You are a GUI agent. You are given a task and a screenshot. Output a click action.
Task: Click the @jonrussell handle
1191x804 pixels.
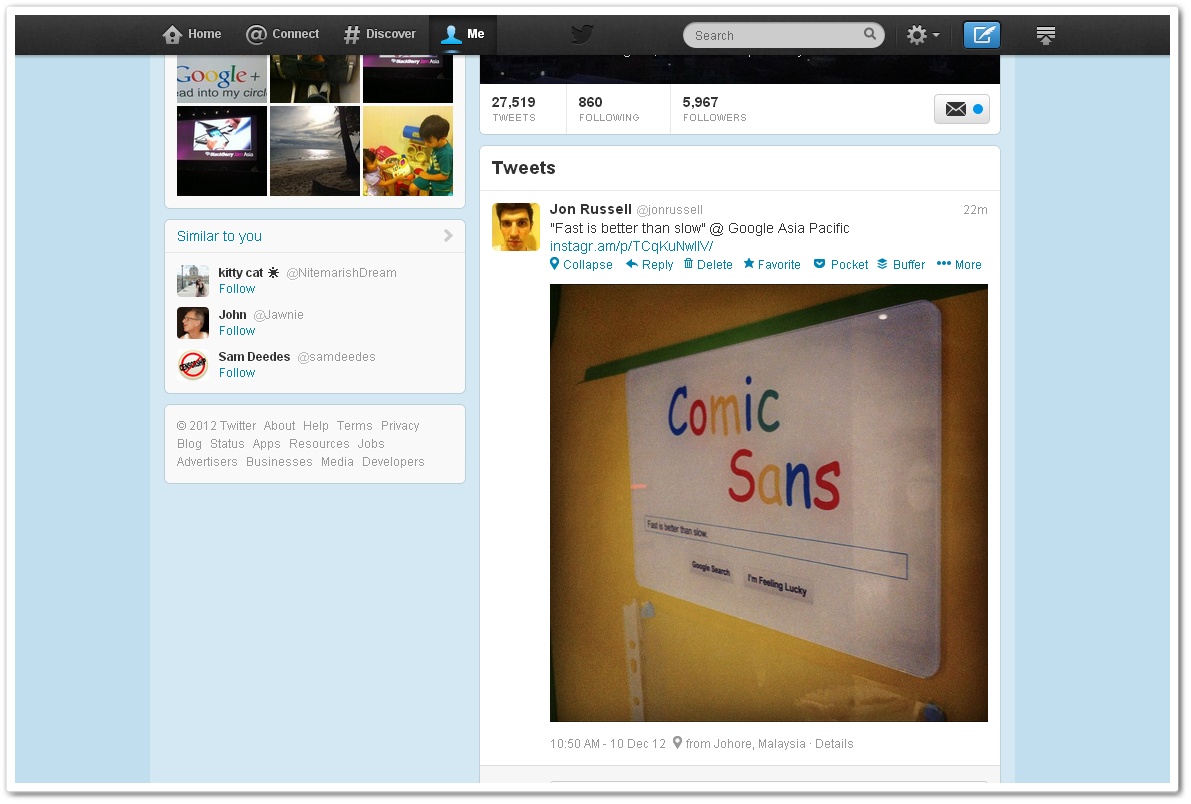pos(670,210)
